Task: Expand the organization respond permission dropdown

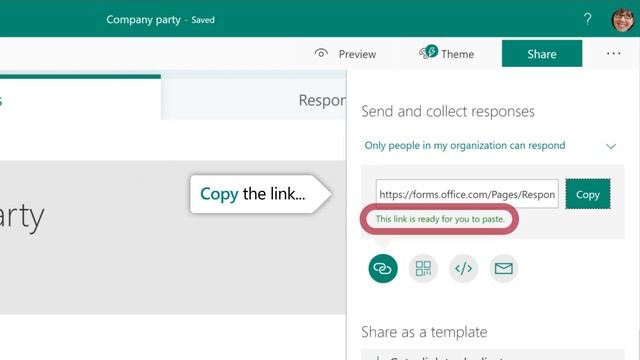Action: pyautogui.click(x=490, y=146)
